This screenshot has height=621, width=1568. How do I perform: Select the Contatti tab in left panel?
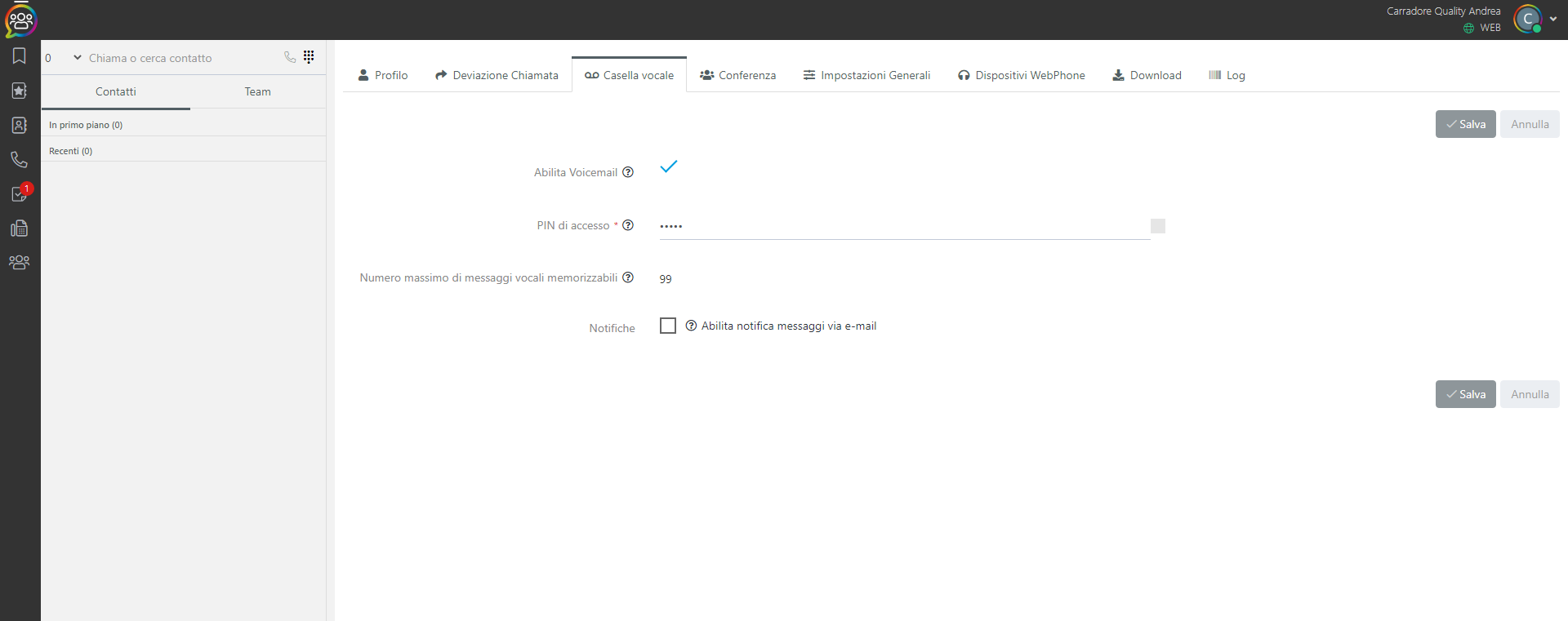(x=116, y=92)
